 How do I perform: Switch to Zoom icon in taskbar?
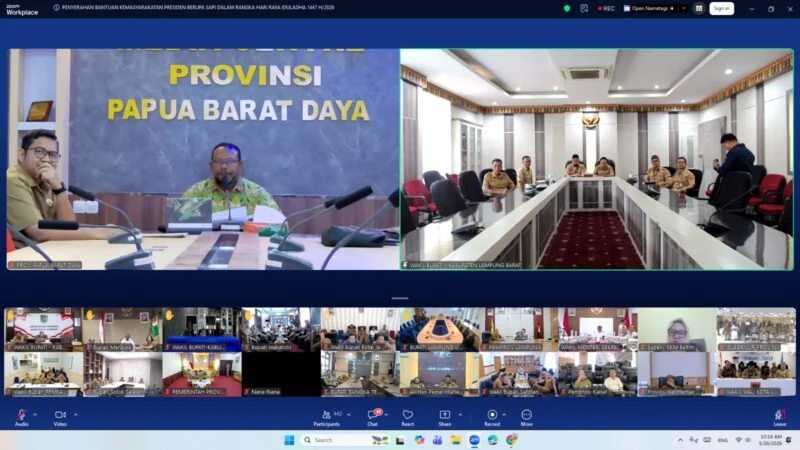coord(474,440)
